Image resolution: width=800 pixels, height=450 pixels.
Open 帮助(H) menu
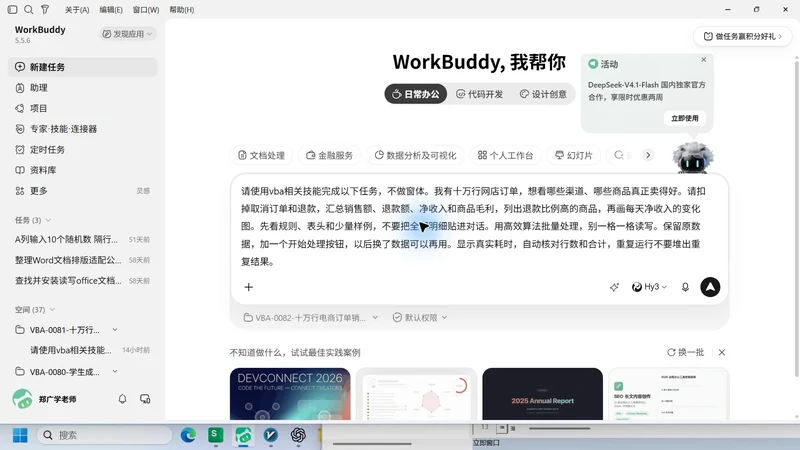coord(182,10)
